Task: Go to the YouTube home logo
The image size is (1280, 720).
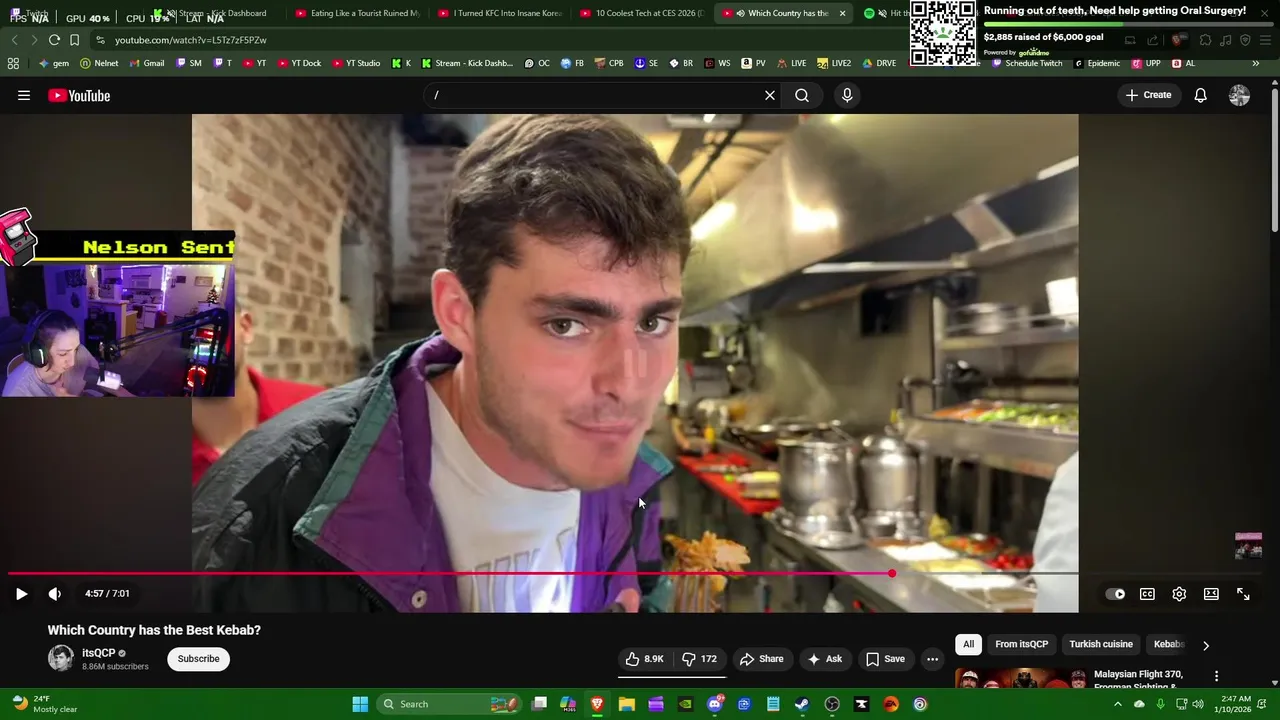Action: pos(79,96)
